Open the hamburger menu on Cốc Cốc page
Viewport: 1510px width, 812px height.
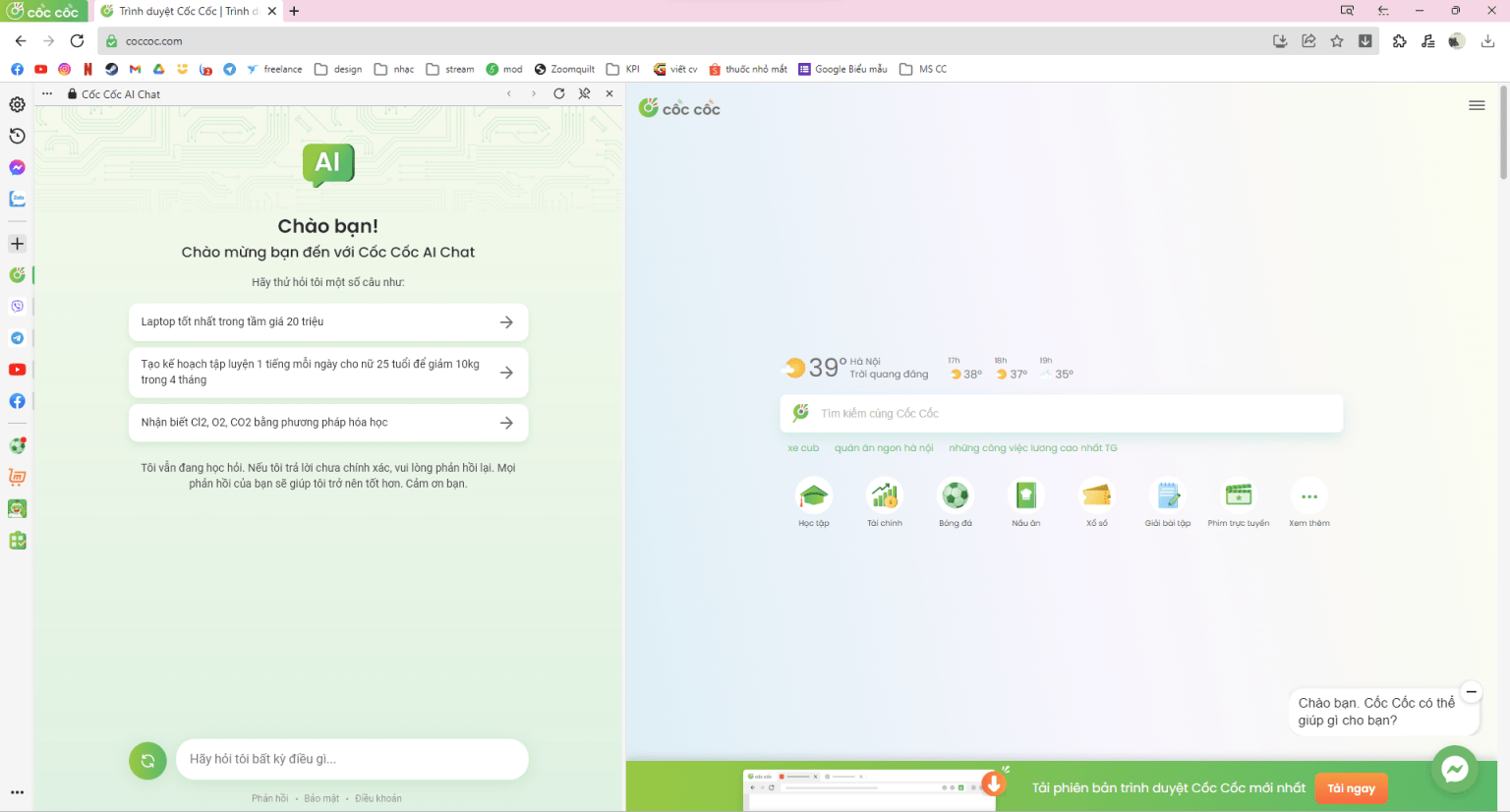coord(1477,105)
